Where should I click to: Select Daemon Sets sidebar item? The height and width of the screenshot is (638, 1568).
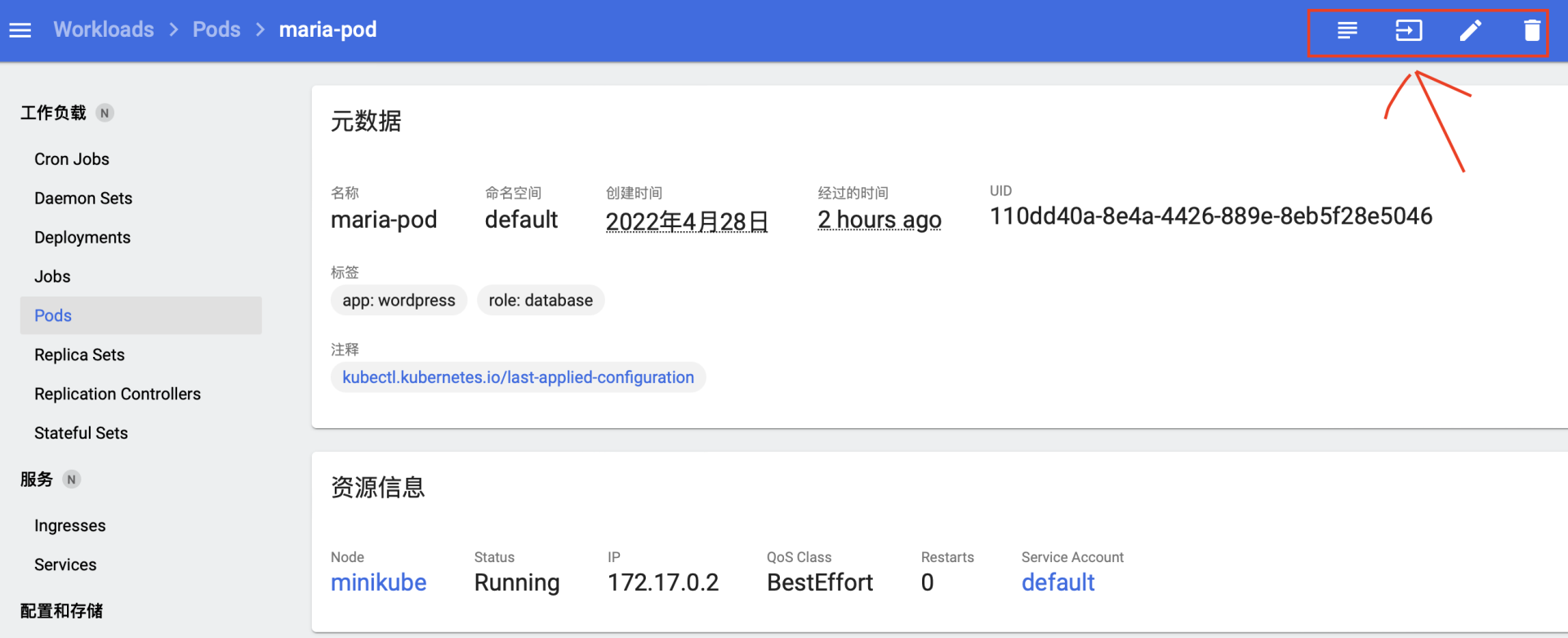coord(83,199)
